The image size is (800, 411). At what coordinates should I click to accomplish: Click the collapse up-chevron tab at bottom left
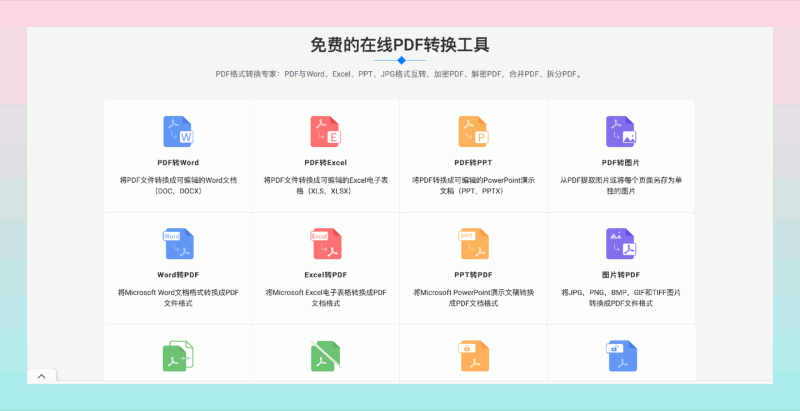(x=42, y=376)
